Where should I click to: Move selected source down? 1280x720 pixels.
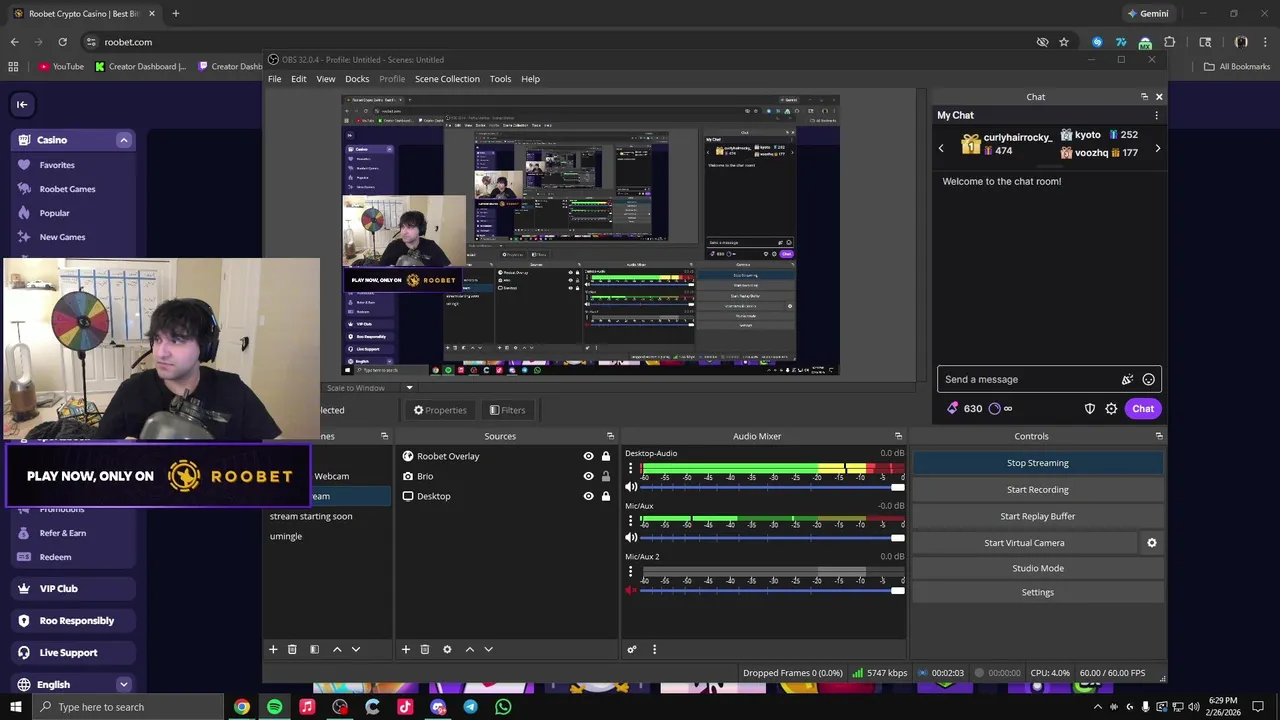click(x=489, y=649)
